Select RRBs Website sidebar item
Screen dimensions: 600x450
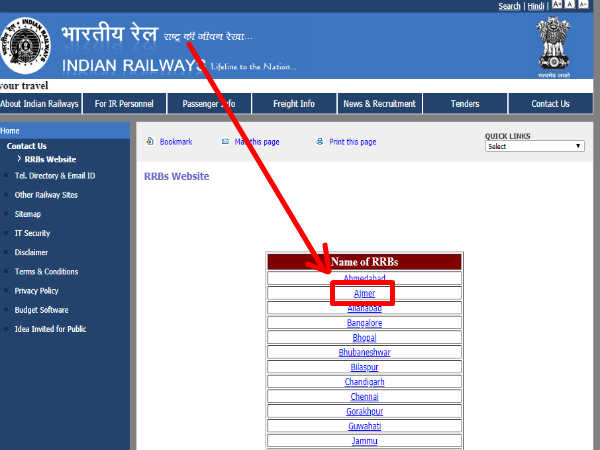50,159
